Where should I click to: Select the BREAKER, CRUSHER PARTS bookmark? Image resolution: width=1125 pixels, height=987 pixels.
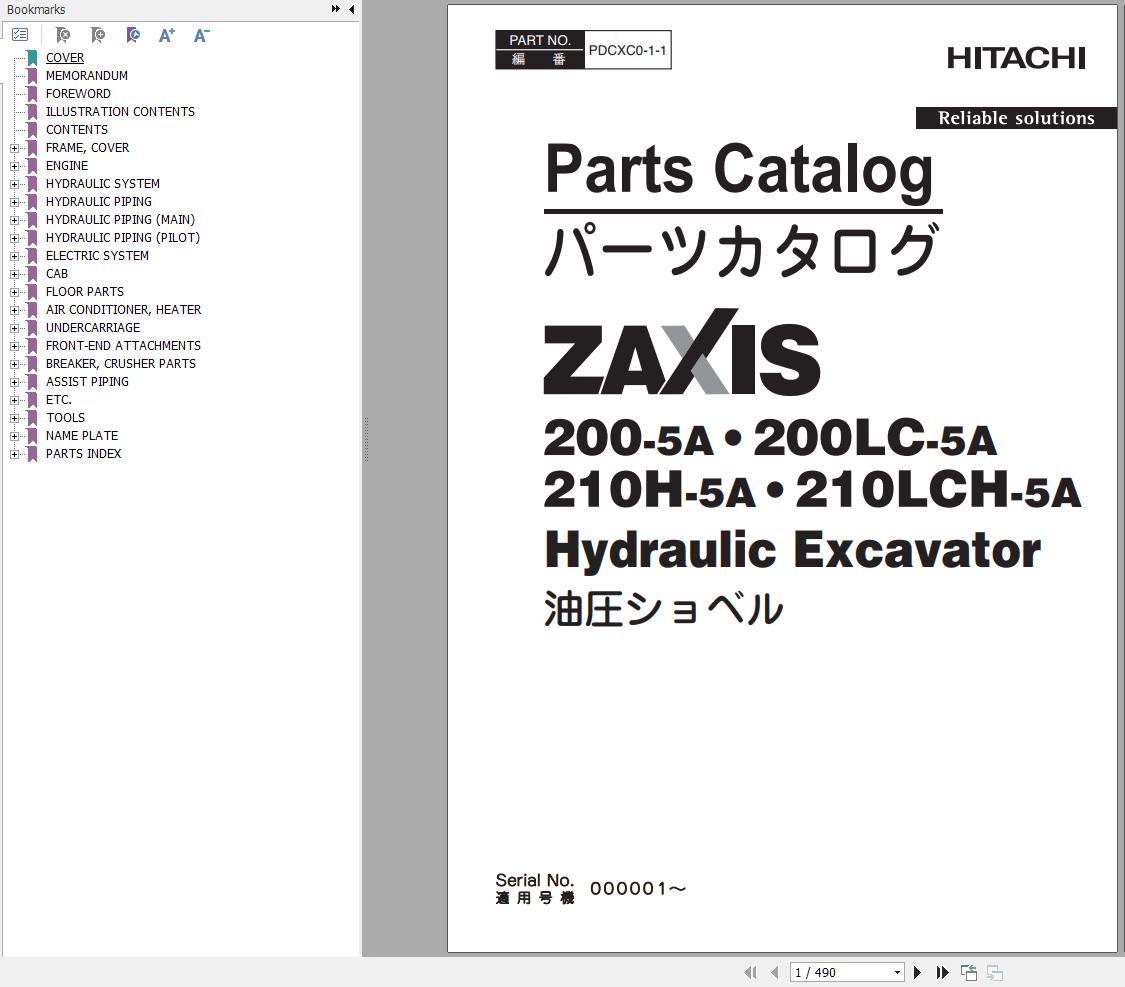pyautogui.click(x=121, y=364)
